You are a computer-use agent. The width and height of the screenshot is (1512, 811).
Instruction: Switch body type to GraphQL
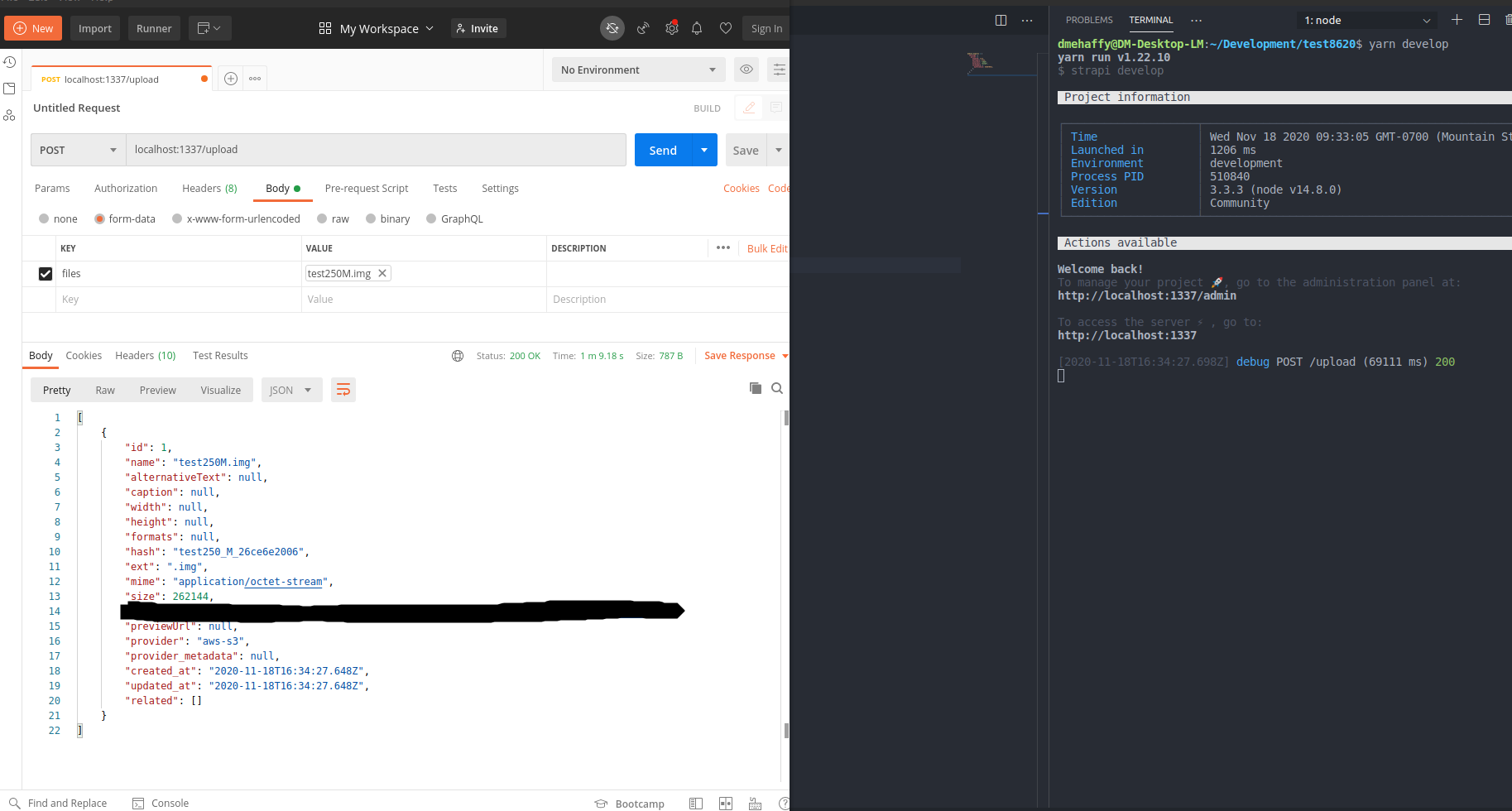[430, 218]
